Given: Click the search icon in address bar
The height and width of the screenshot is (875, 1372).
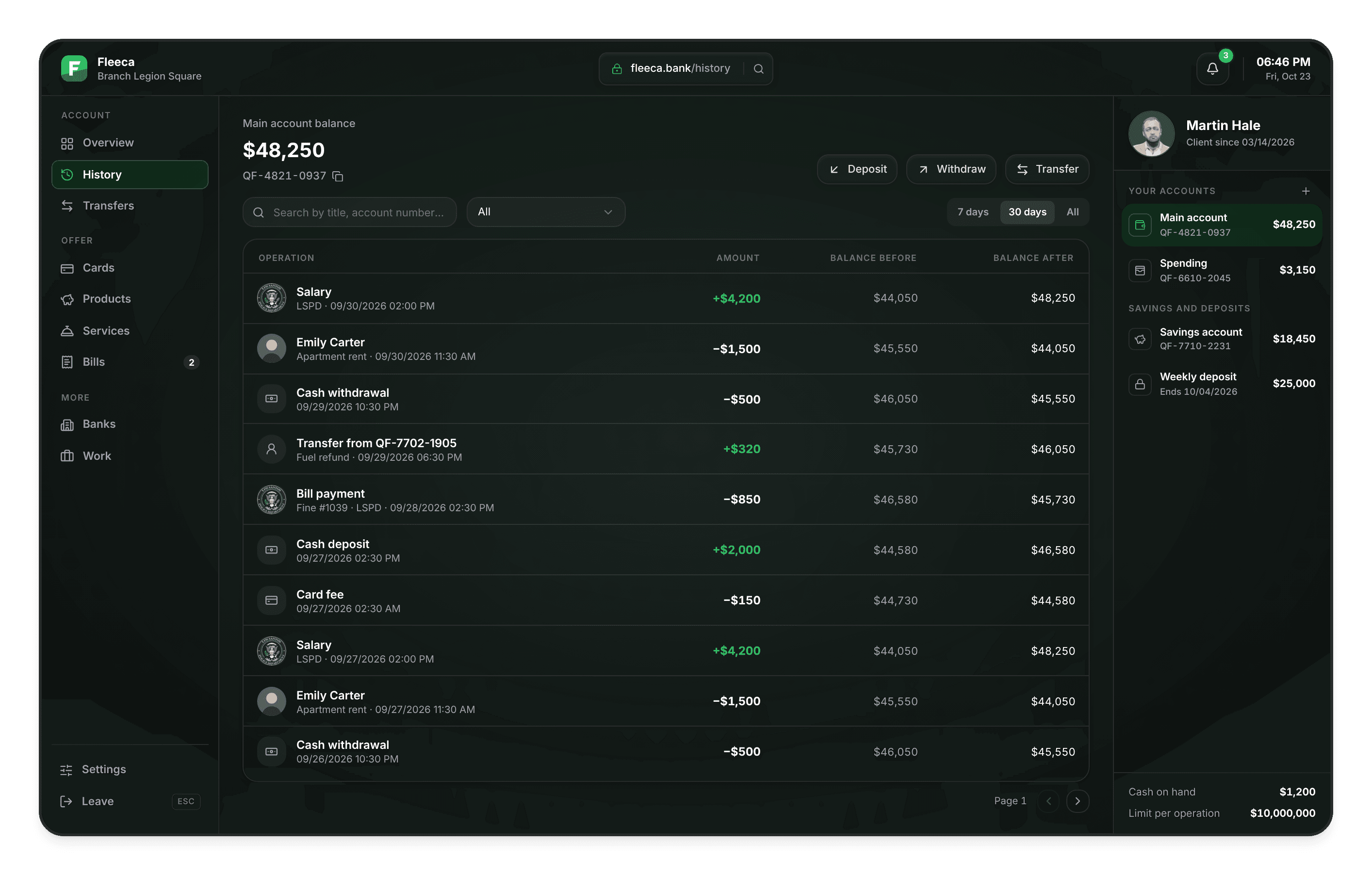Looking at the screenshot, I should 758,69.
